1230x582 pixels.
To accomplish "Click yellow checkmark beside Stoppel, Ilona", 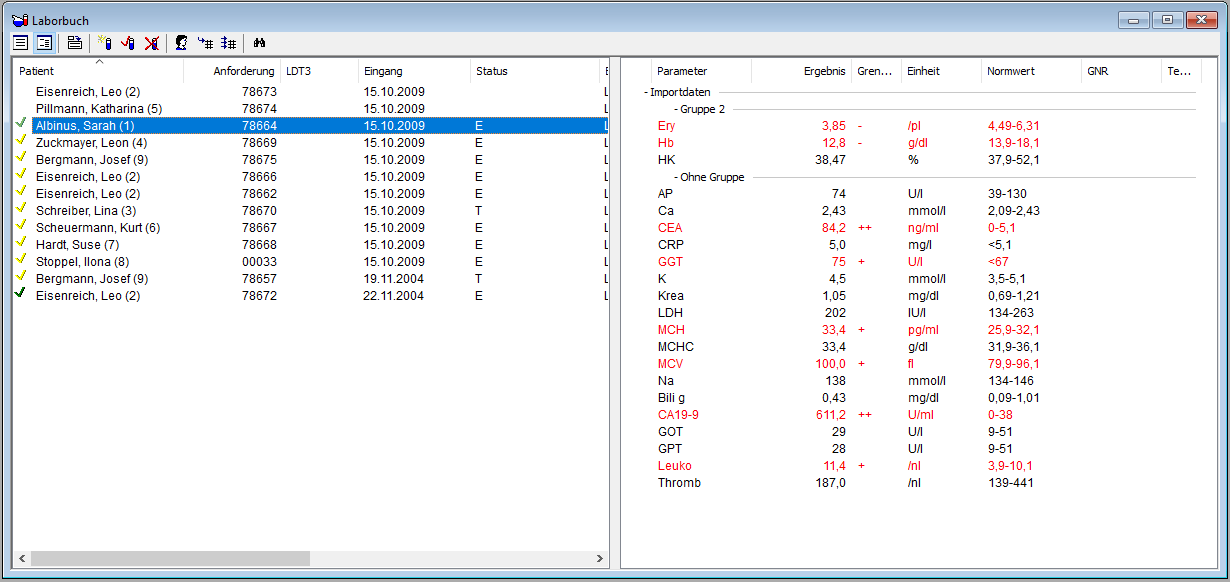I will click(x=22, y=261).
